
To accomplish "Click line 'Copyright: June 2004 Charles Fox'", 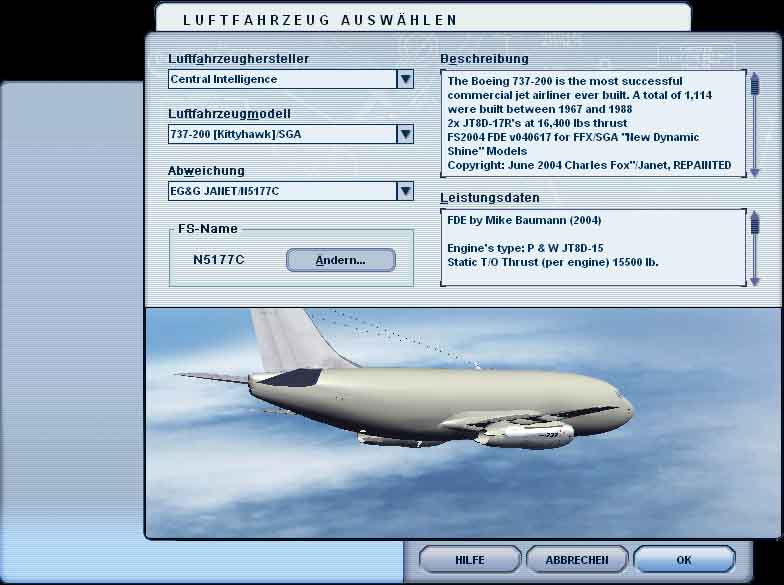I will point(539,165).
